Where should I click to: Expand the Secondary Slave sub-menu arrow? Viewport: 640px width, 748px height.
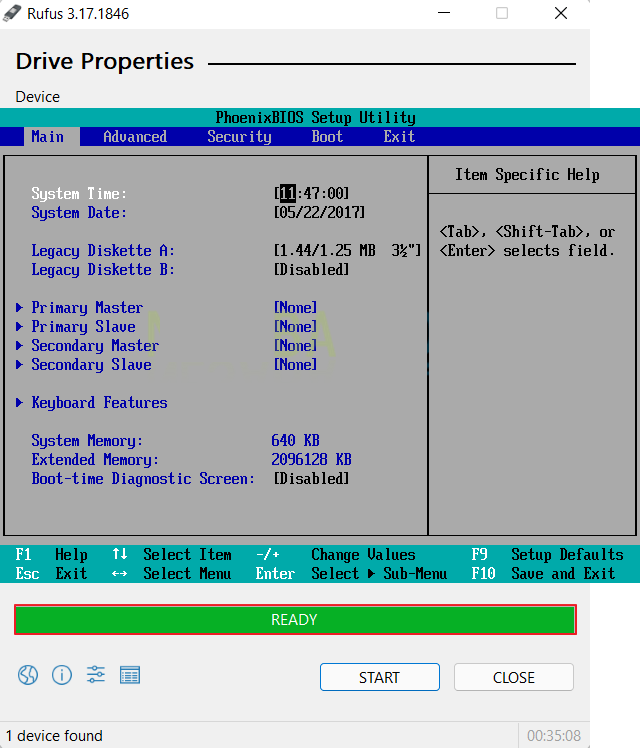[x=20, y=365]
